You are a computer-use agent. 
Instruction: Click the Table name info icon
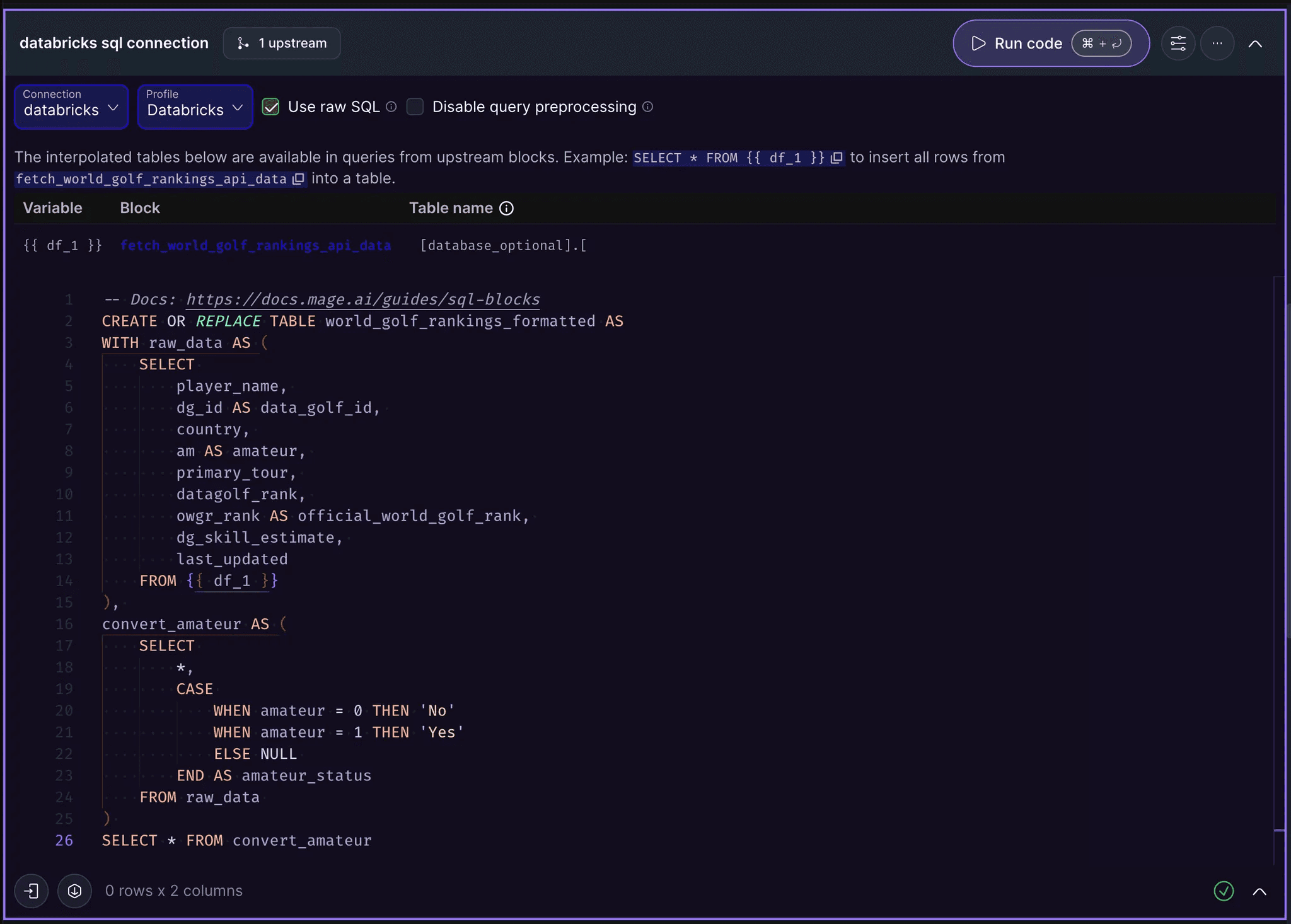click(506, 209)
